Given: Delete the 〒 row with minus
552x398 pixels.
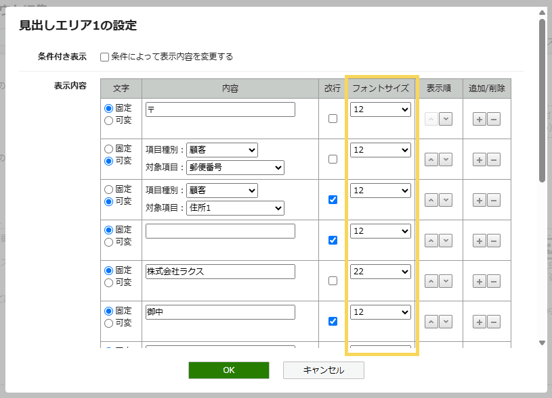Looking at the screenshot, I should pos(494,119).
